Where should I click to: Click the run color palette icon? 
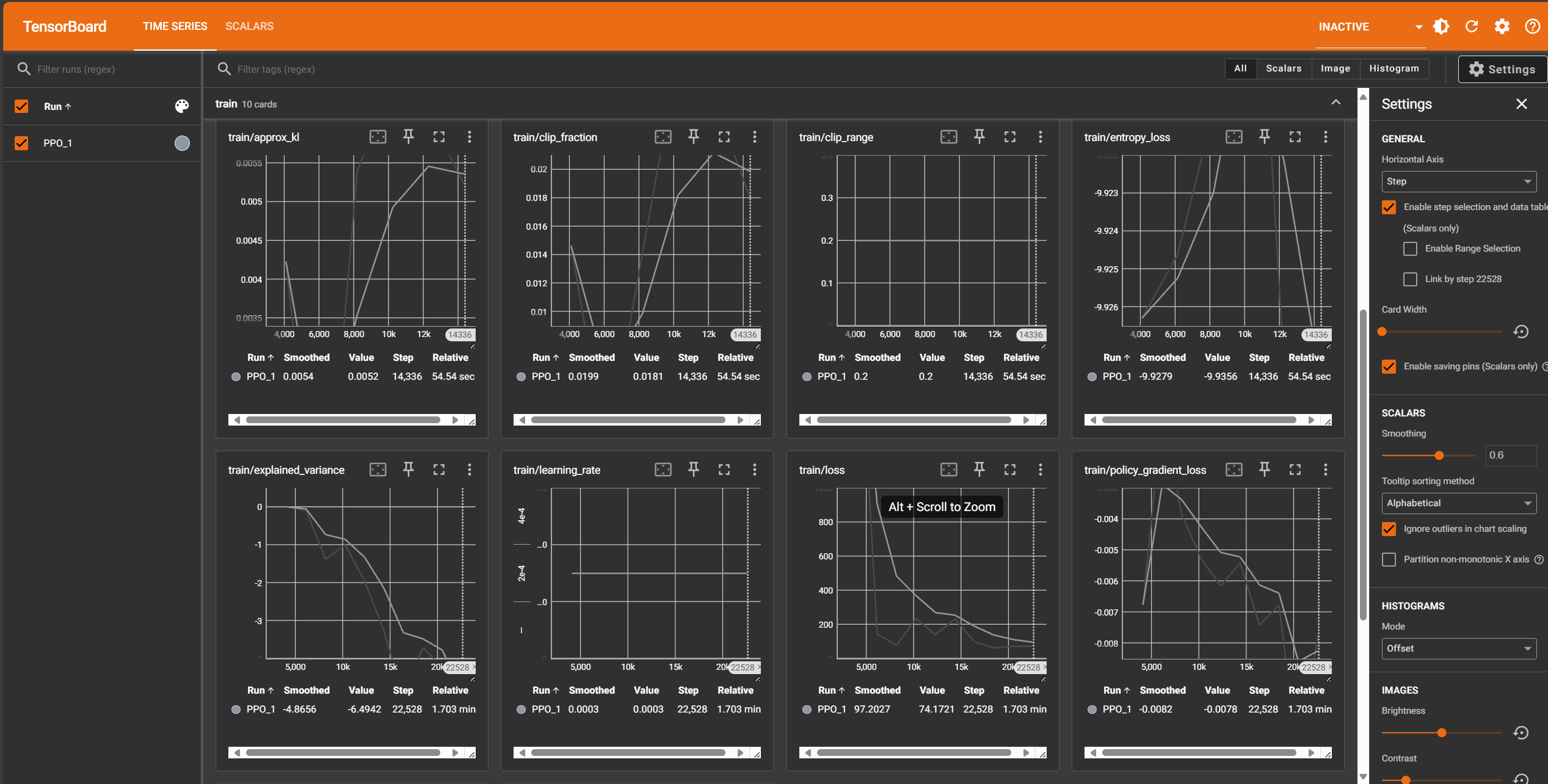182,106
